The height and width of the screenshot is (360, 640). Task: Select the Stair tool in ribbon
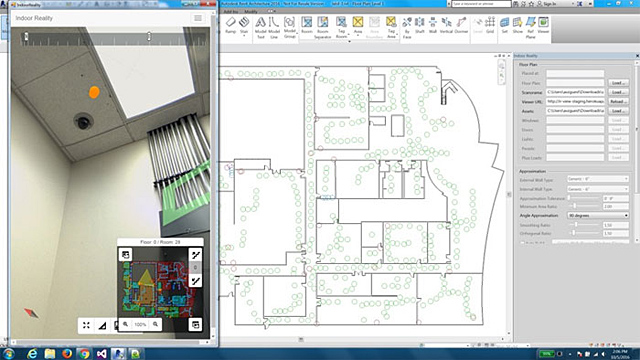point(244,26)
